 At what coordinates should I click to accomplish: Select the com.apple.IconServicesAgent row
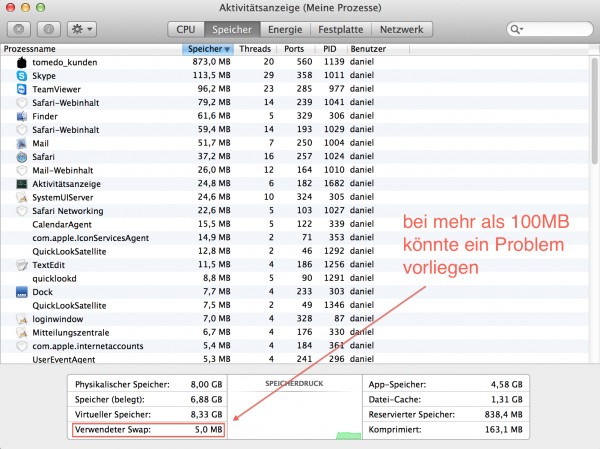[295, 238]
